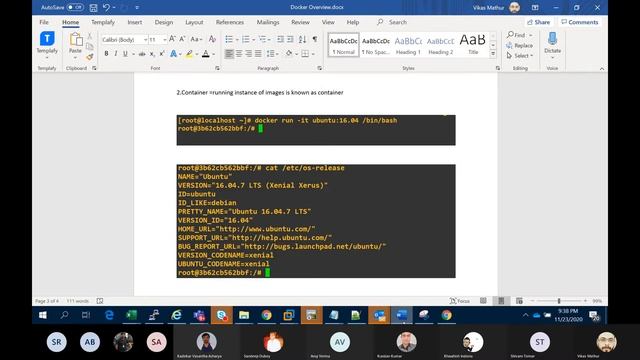Adjust the zoom slider
Screen dimensions: 640x360
[x=559, y=301]
